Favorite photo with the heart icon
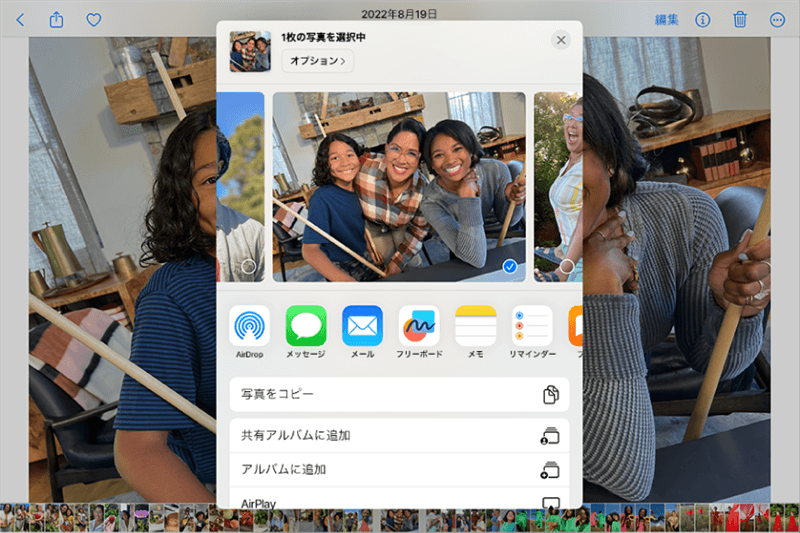Viewport: 800px width, 533px height. 94,19
